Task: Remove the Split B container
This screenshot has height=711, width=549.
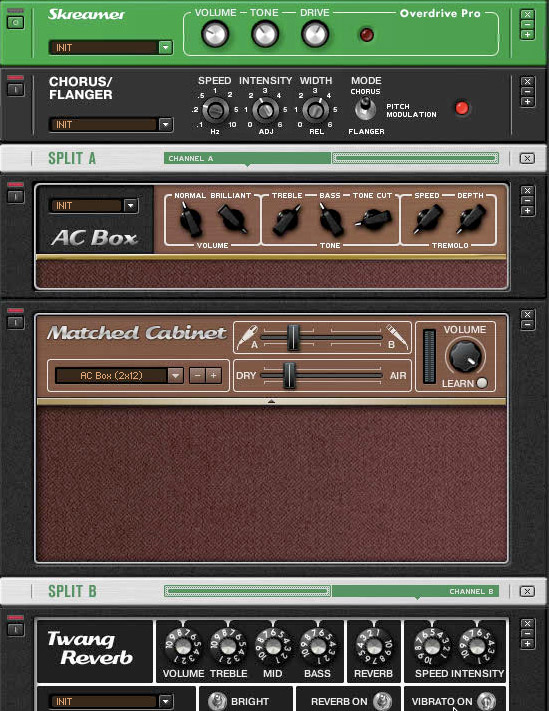Action: pos(527,591)
